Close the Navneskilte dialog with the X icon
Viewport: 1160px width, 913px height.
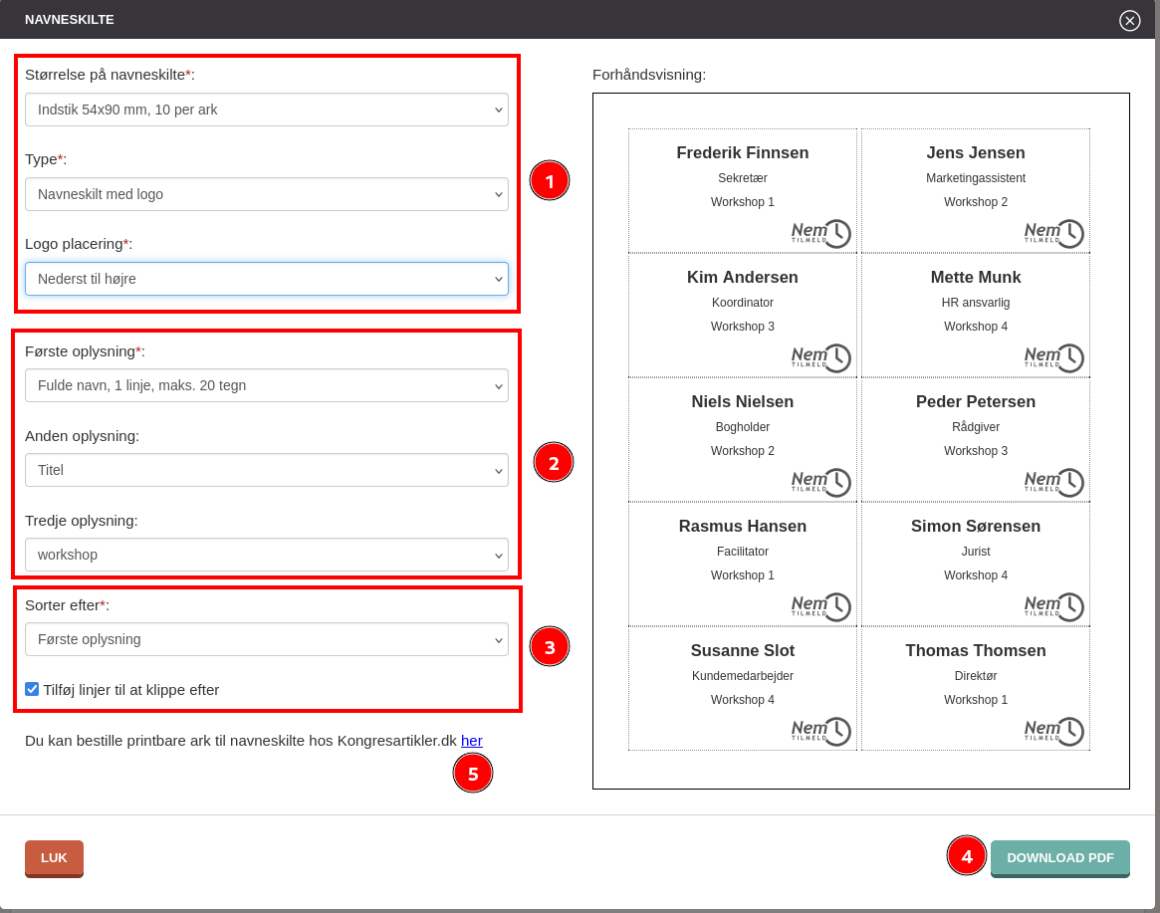point(1129,20)
